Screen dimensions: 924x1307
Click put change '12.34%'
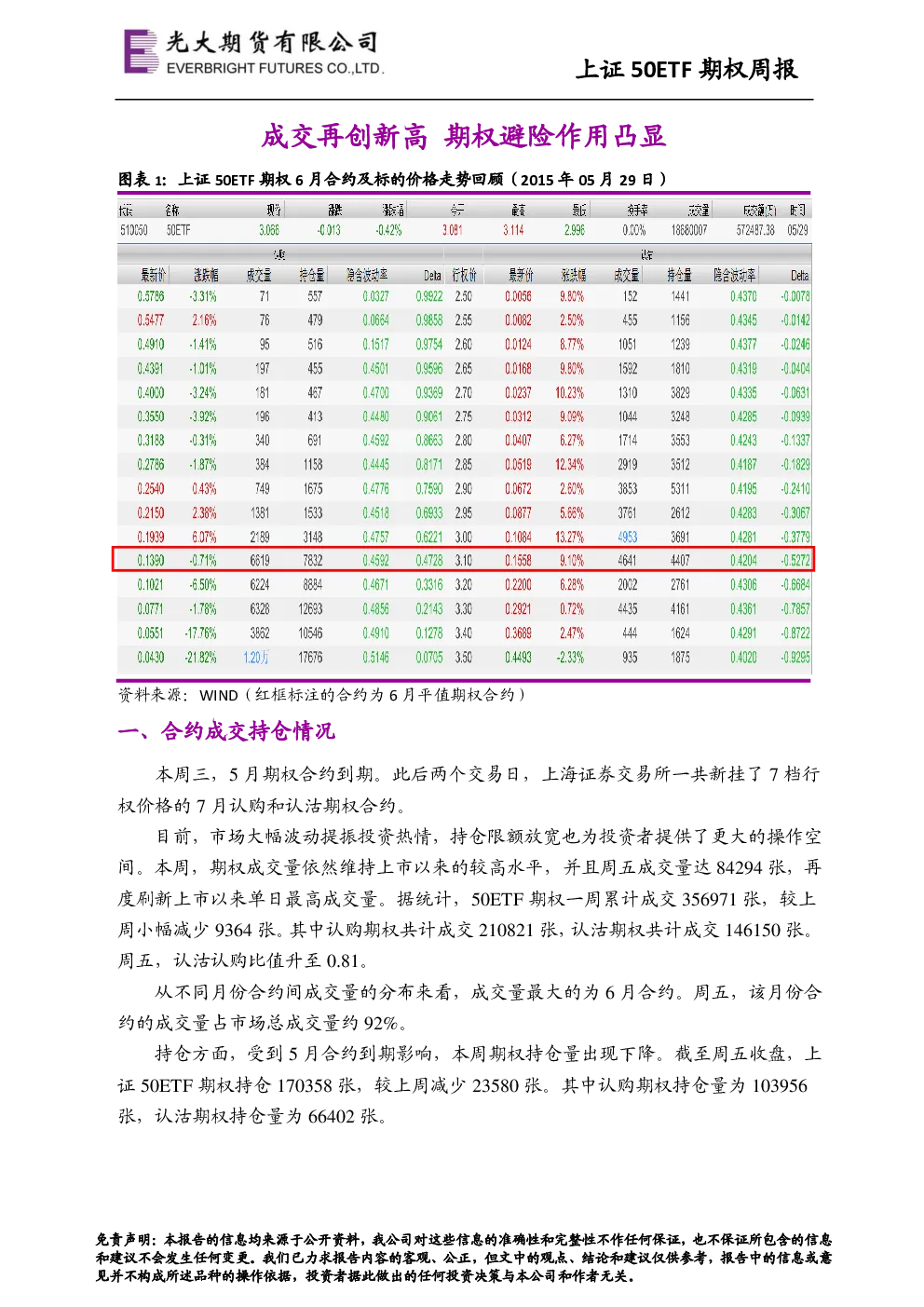569,465
